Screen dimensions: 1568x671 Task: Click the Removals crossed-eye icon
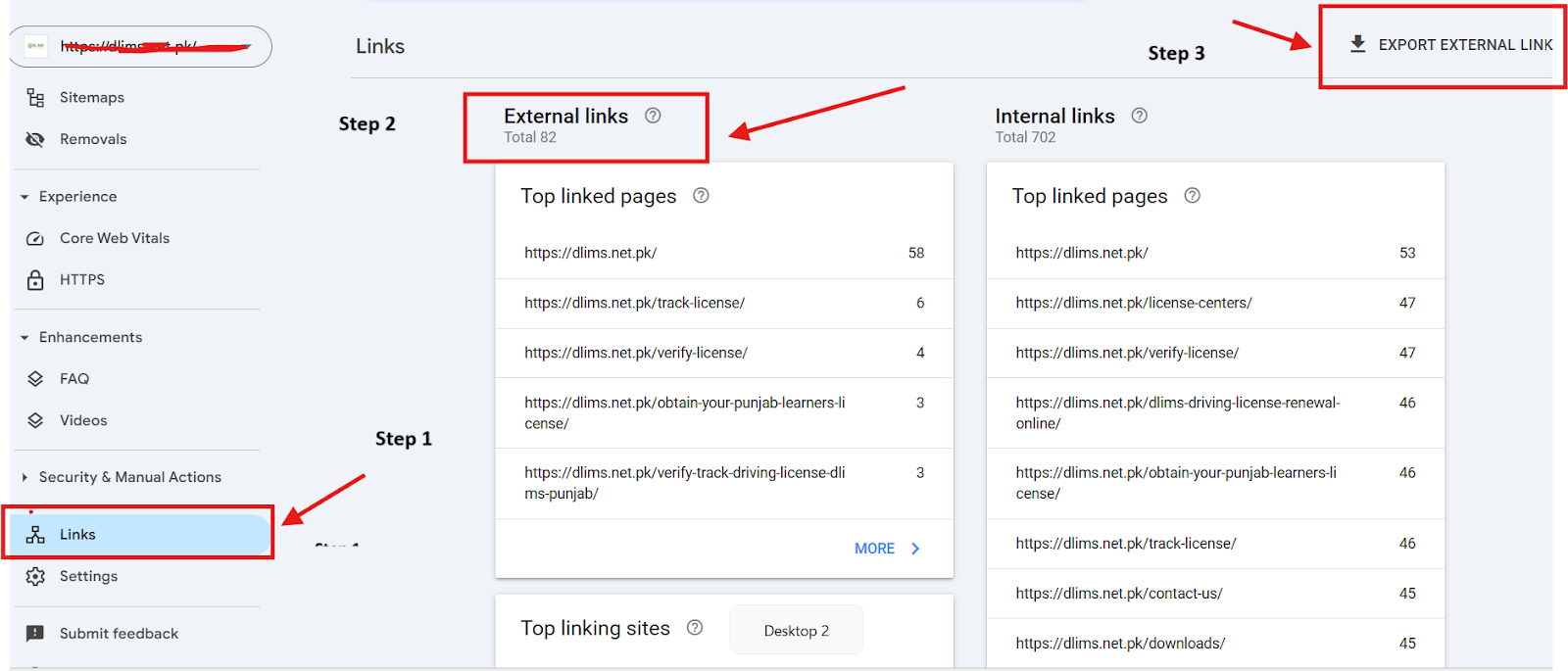[x=35, y=139]
